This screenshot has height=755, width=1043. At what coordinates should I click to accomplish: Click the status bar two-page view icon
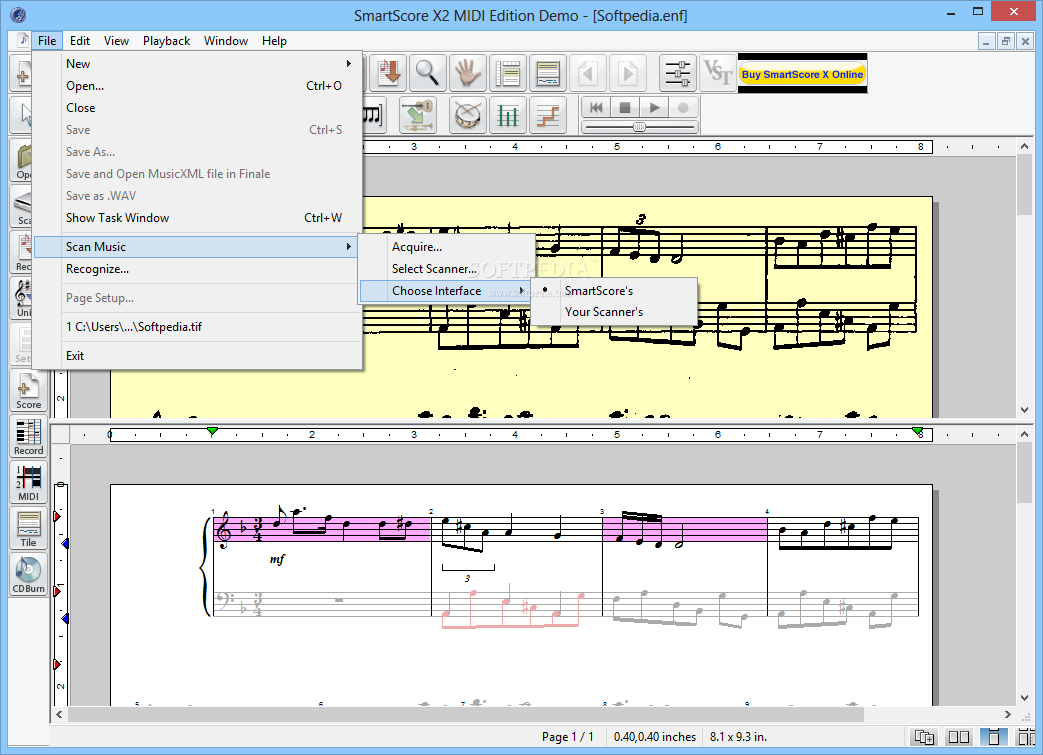coord(959,736)
